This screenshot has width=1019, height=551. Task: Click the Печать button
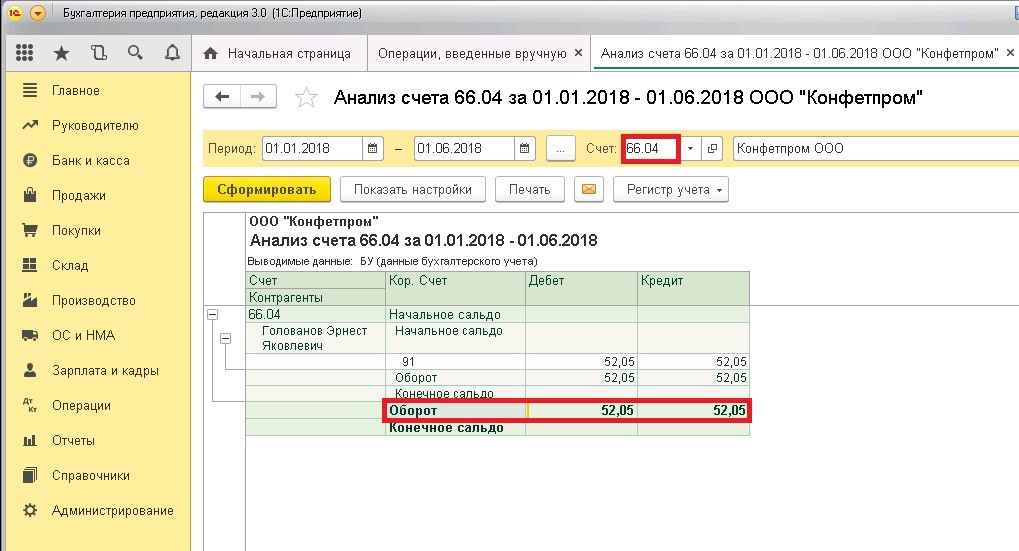click(x=530, y=189)
